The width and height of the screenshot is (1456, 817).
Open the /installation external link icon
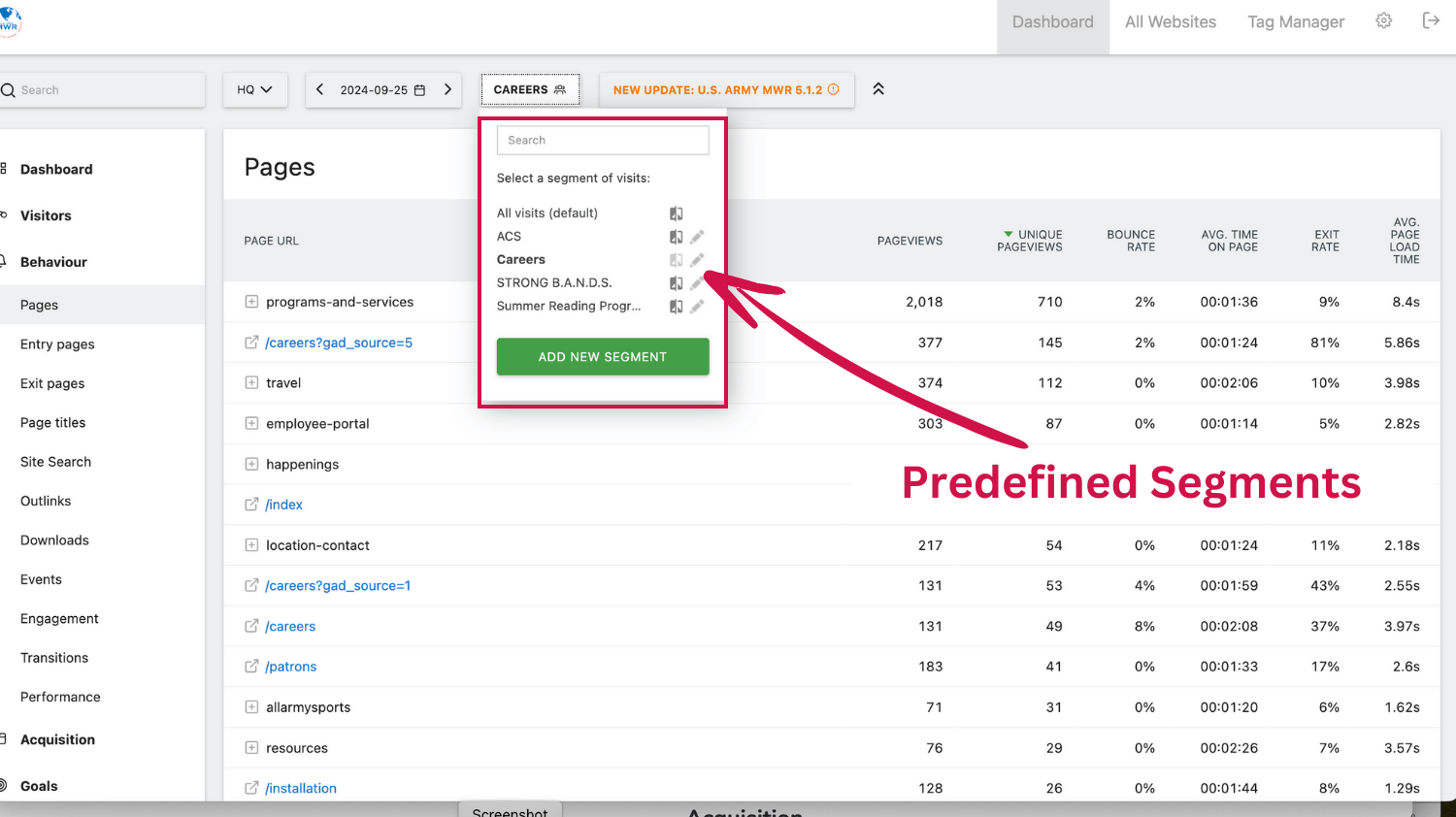(x=251, y=788)
